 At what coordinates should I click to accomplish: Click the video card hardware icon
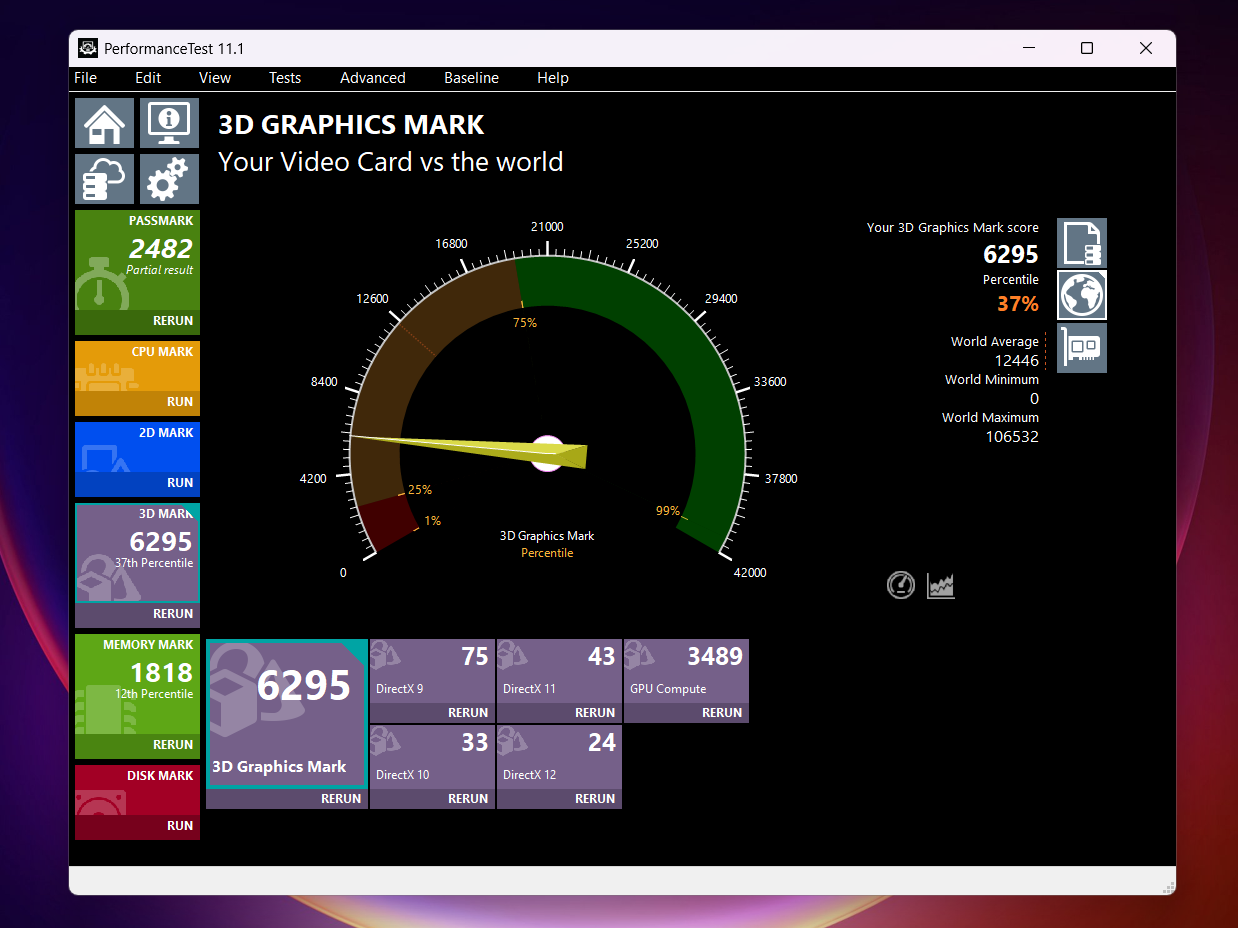[1082, 348]
